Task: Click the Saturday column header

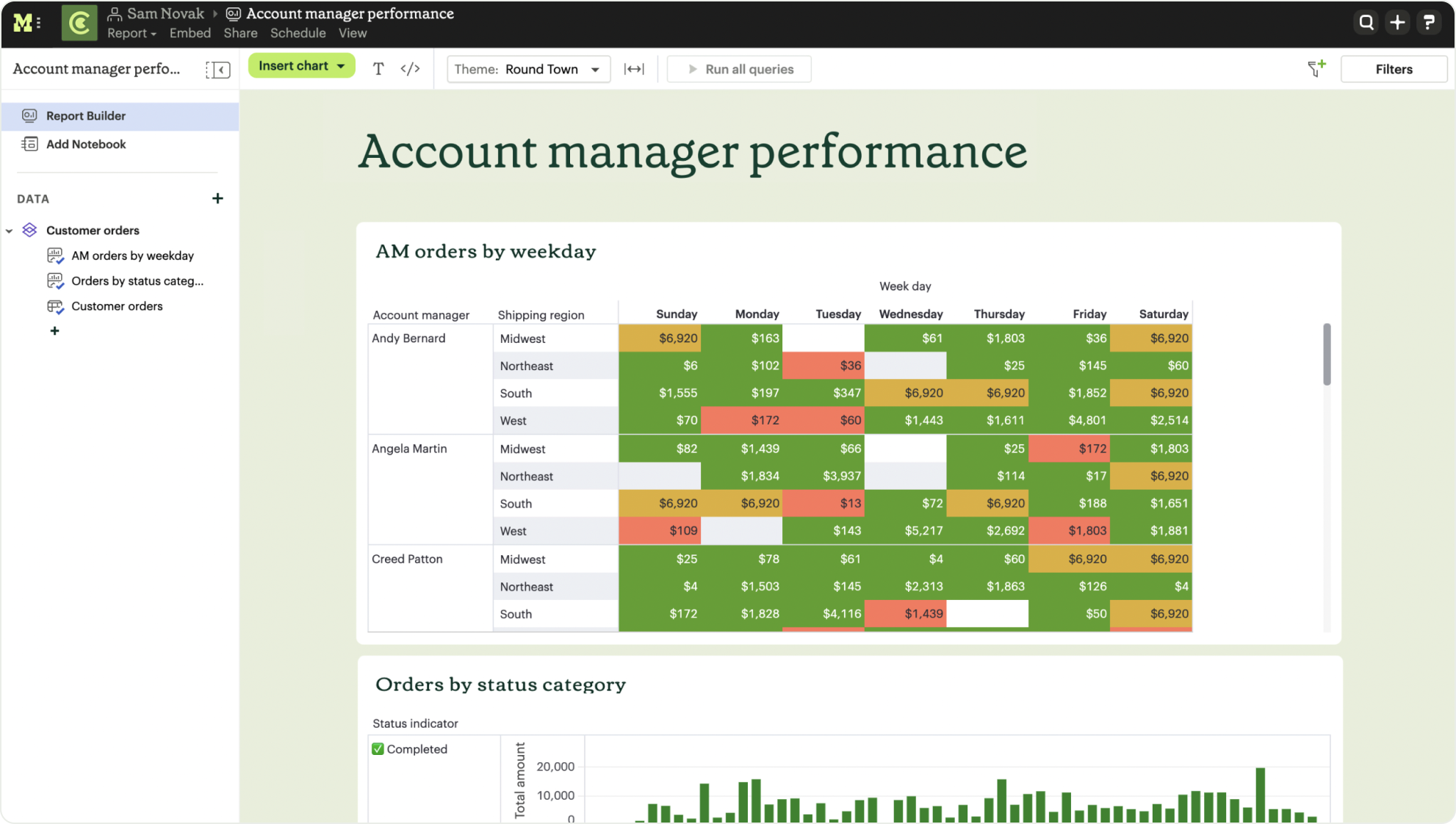Action: (1164, 314)
